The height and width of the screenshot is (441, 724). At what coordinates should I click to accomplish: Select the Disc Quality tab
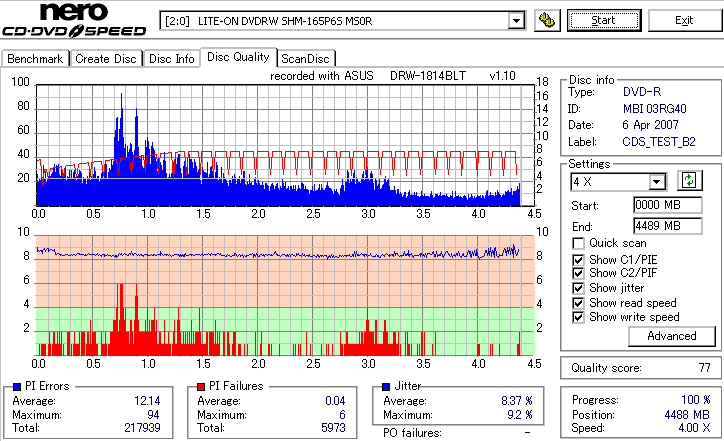[238, 57]
